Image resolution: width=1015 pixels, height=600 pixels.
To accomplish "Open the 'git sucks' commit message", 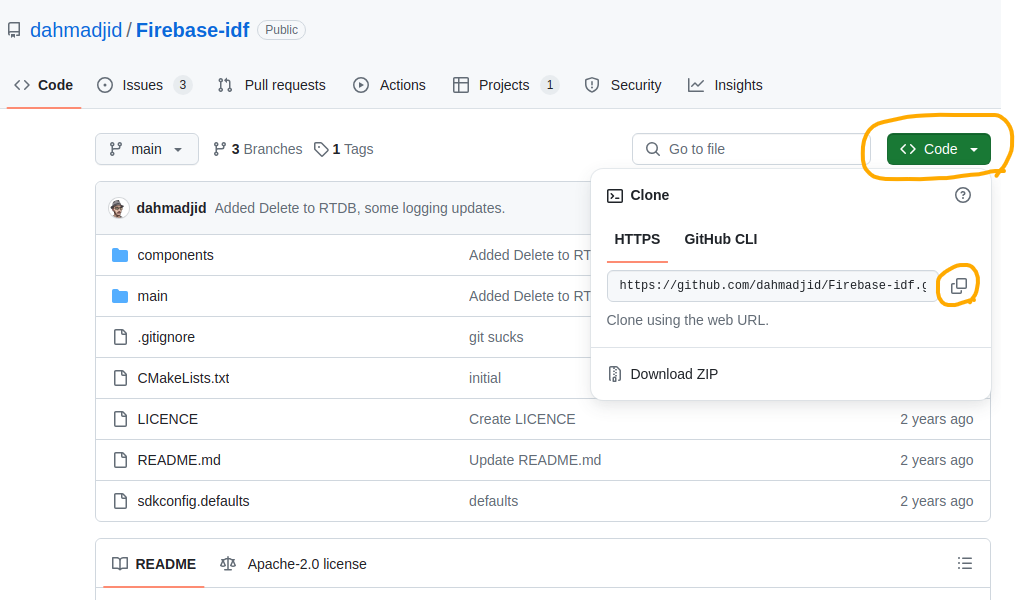I will point(496,337).
